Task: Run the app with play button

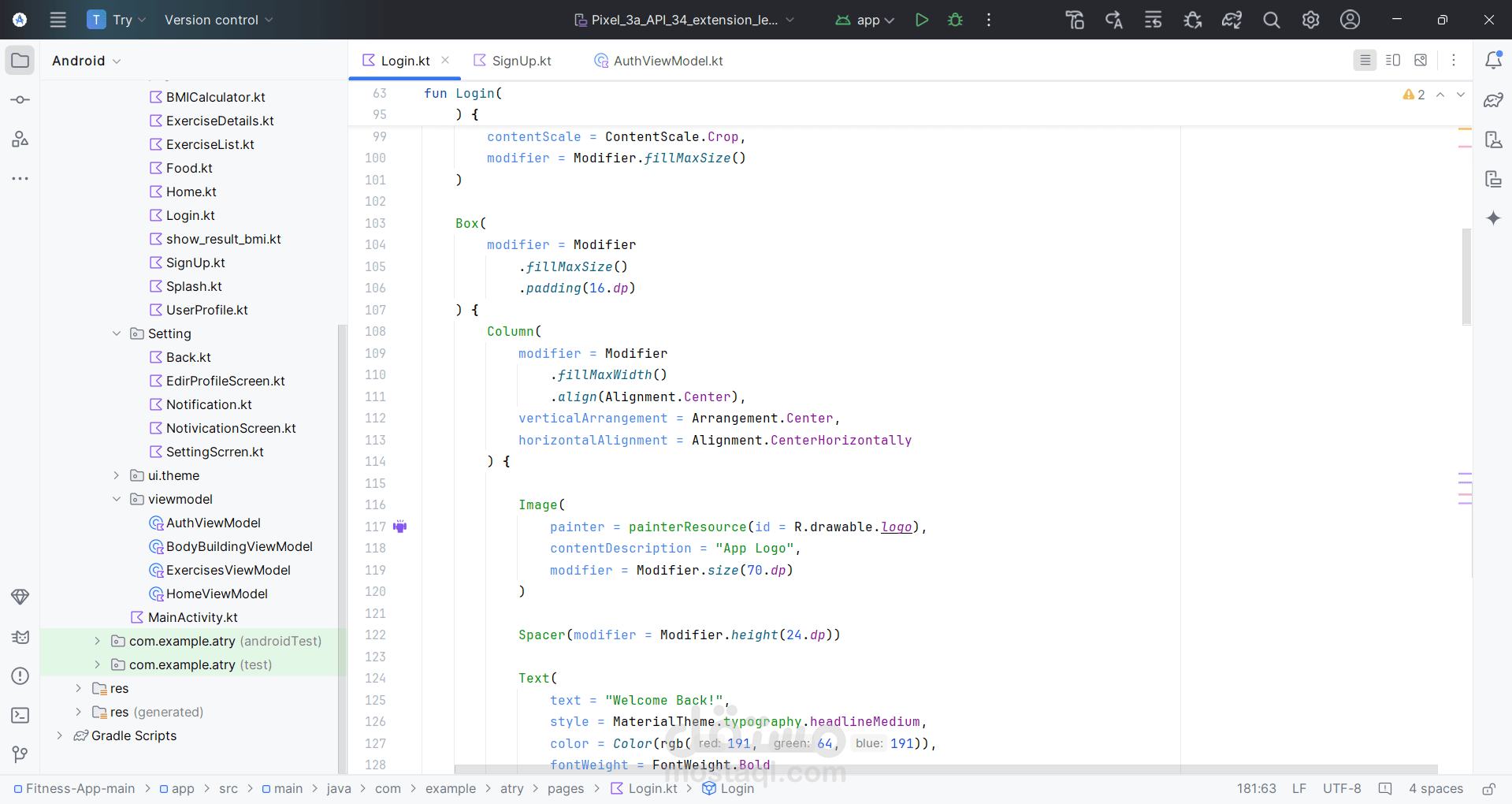Action: (921, 20)
